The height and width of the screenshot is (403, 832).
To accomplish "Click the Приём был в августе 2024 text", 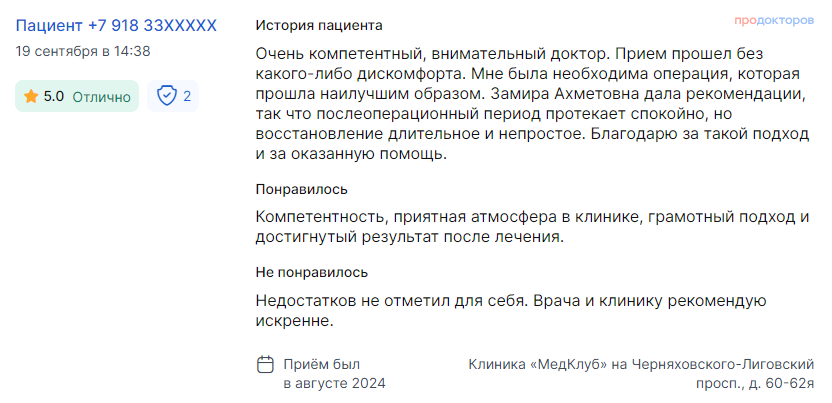I will (x=335, y=374).
